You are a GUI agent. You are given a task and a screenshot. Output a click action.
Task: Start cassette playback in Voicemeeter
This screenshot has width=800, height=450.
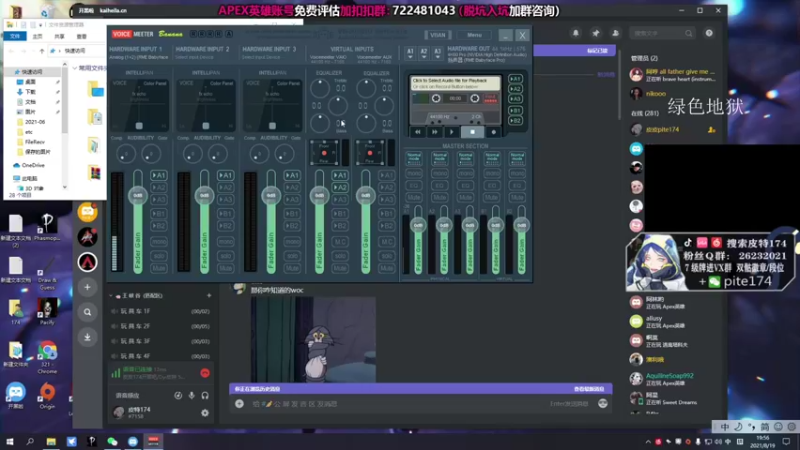tap(452, 132)
